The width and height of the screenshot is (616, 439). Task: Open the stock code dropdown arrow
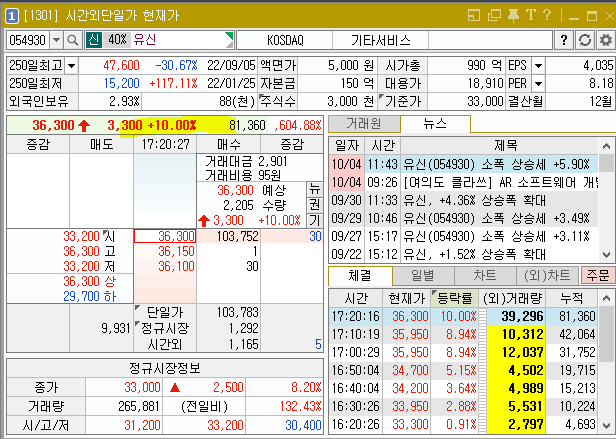coord(57,40)
